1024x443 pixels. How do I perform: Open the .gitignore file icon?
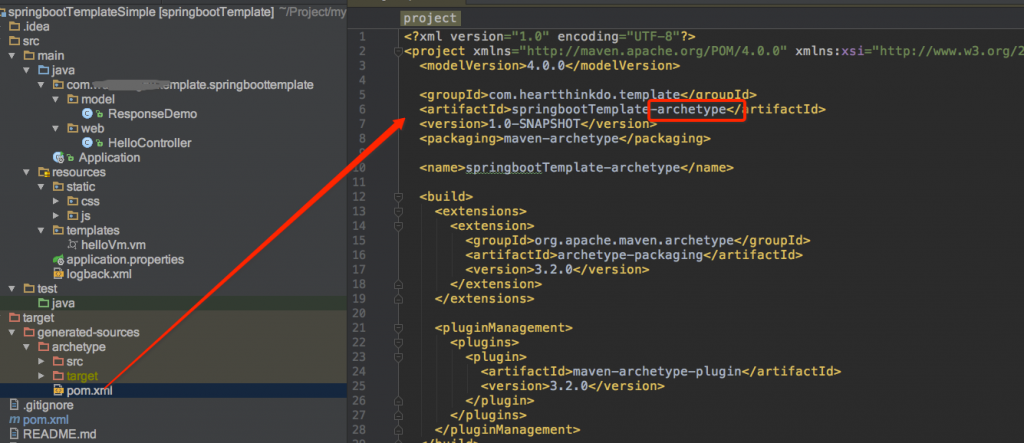(x=14, y=405)
